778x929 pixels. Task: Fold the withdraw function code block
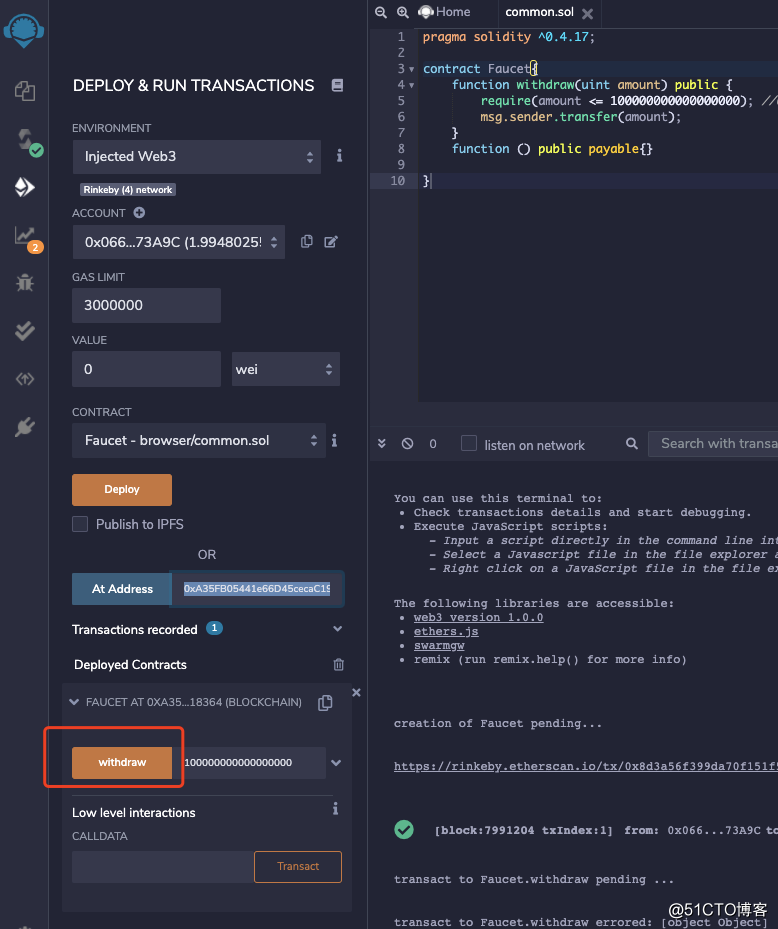point(412,85)
